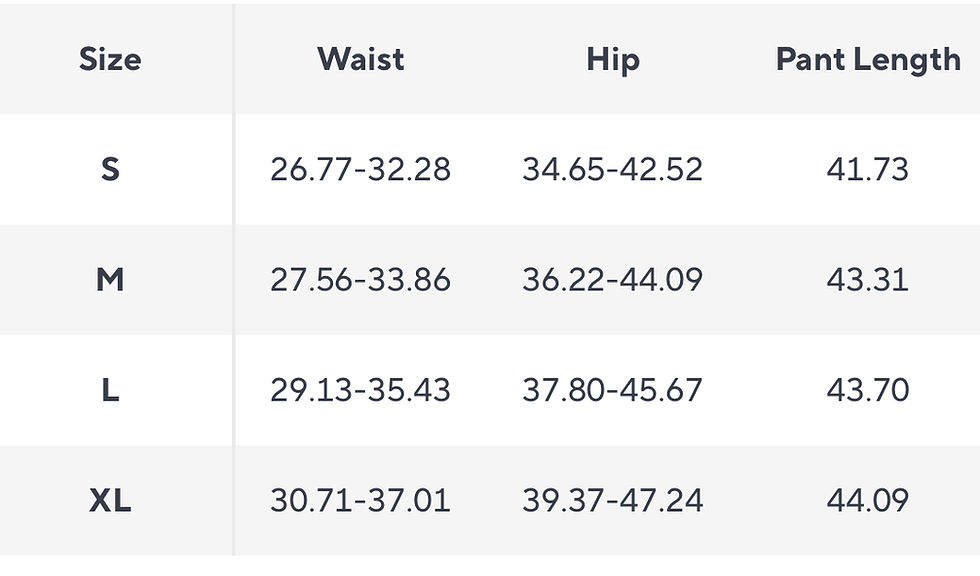Image resolution: width=980 pixels, height=576 pixels.
Task: Click the Pant Length column header
Action: click(x=867, y=59)
